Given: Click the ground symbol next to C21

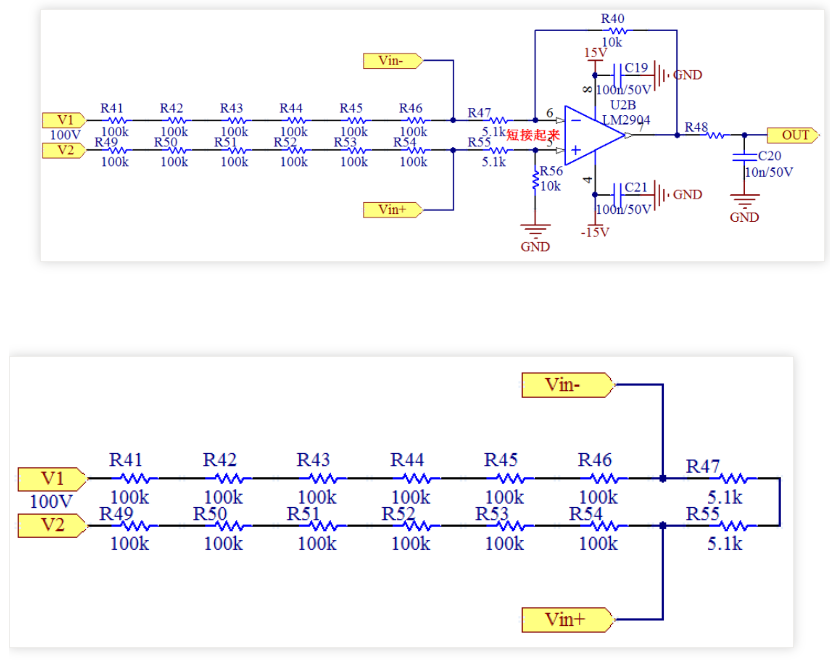Looking at the screenshot, I should [662, 195].
